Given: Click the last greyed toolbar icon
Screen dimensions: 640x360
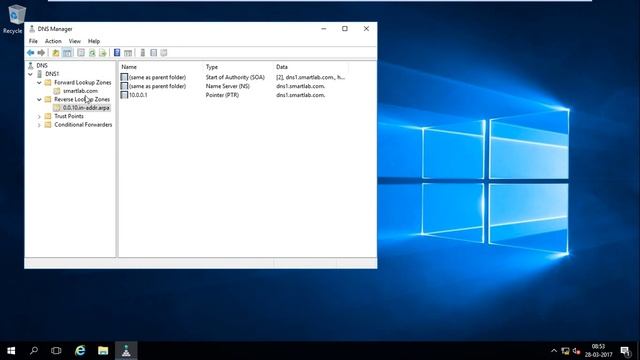Looking at the screenshot, I should coord(164,53).
